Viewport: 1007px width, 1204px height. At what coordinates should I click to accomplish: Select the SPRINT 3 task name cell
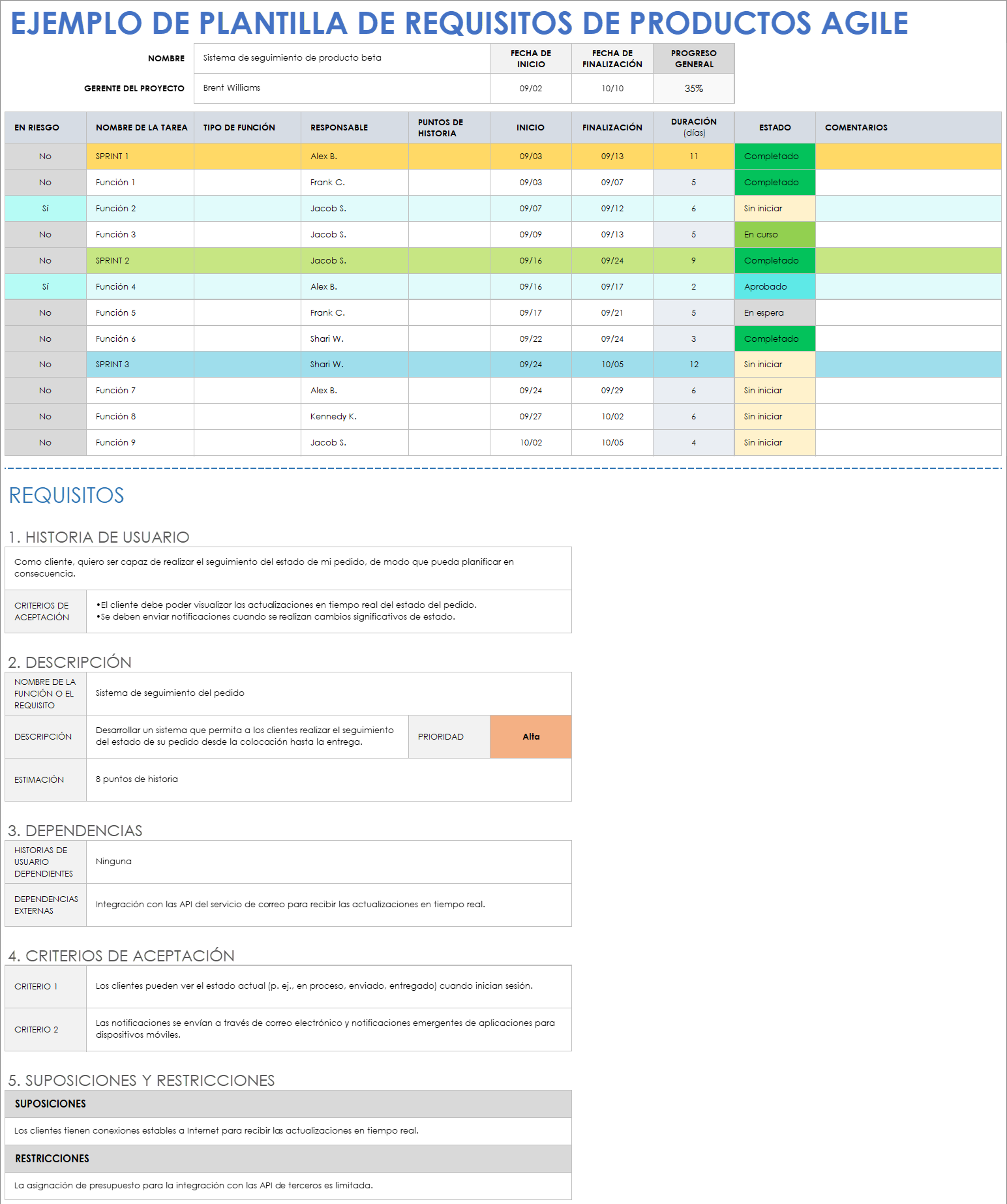tap(140, 365)
